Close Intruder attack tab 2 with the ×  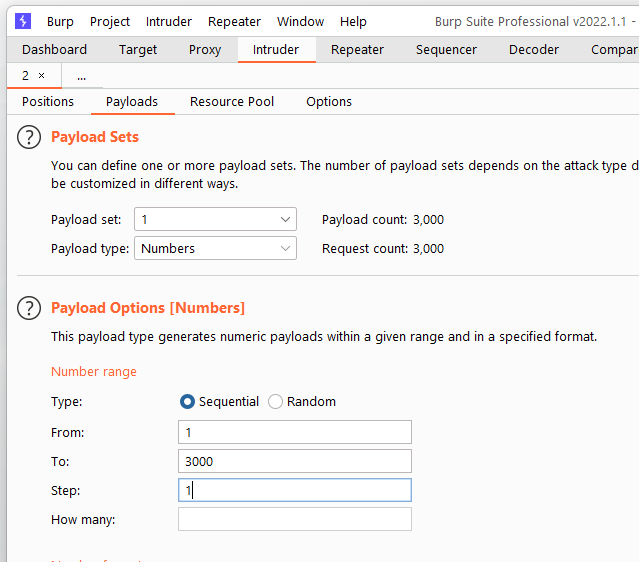coord(41,76)
